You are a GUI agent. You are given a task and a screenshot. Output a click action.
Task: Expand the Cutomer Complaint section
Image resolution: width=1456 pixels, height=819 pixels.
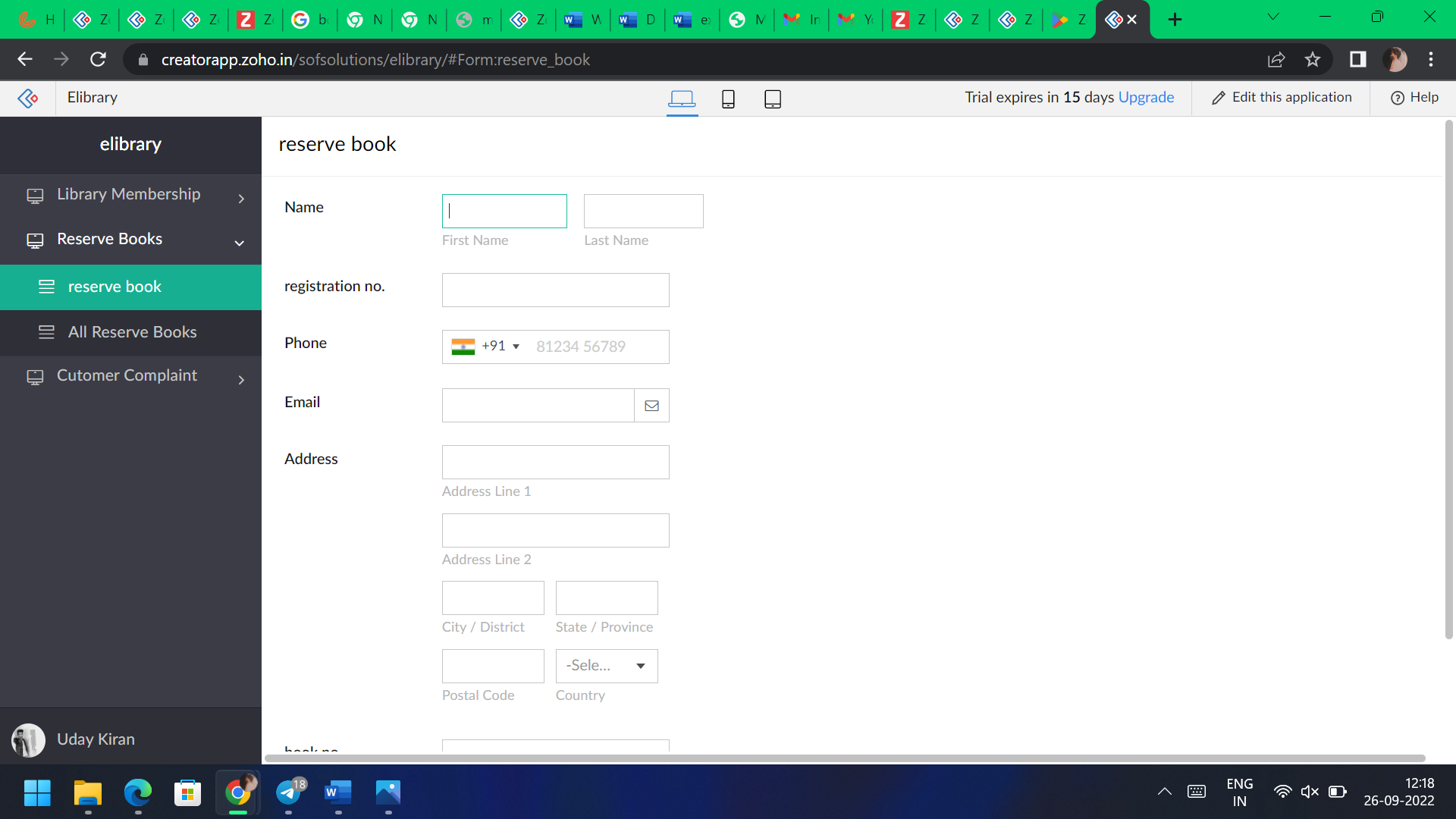click(241, 379)
